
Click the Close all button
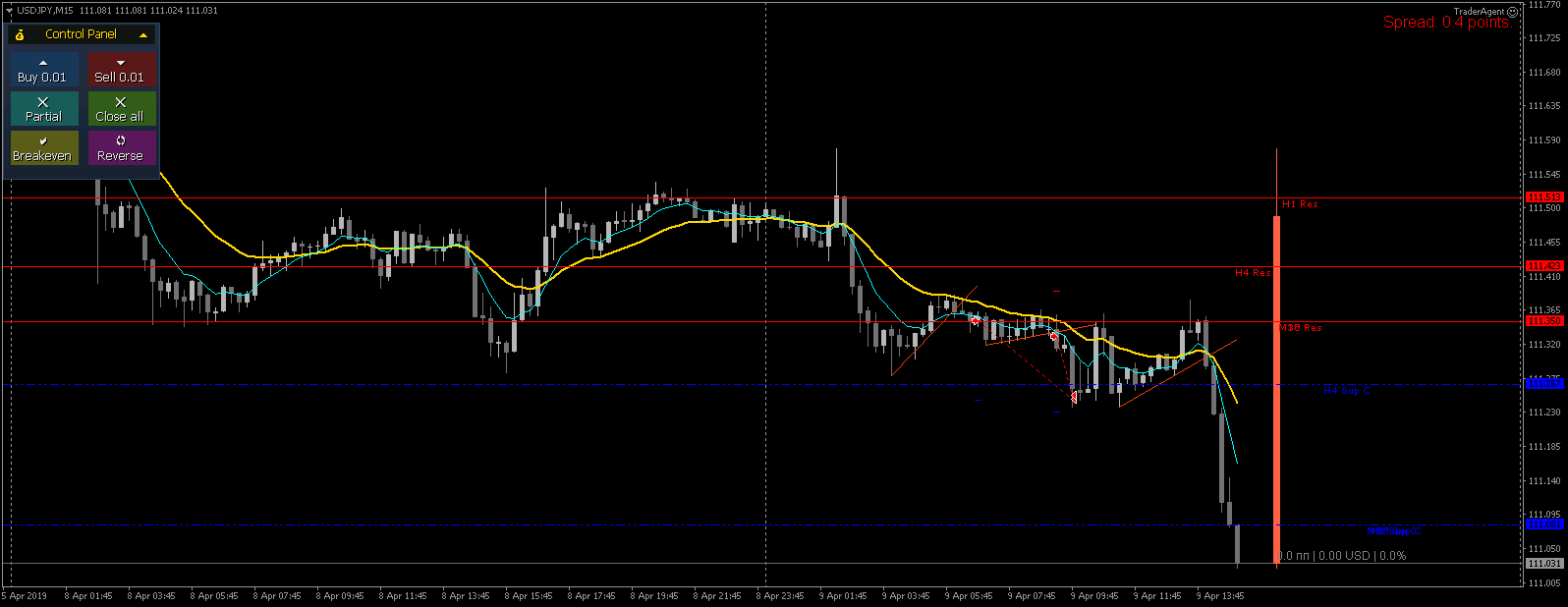121,109
